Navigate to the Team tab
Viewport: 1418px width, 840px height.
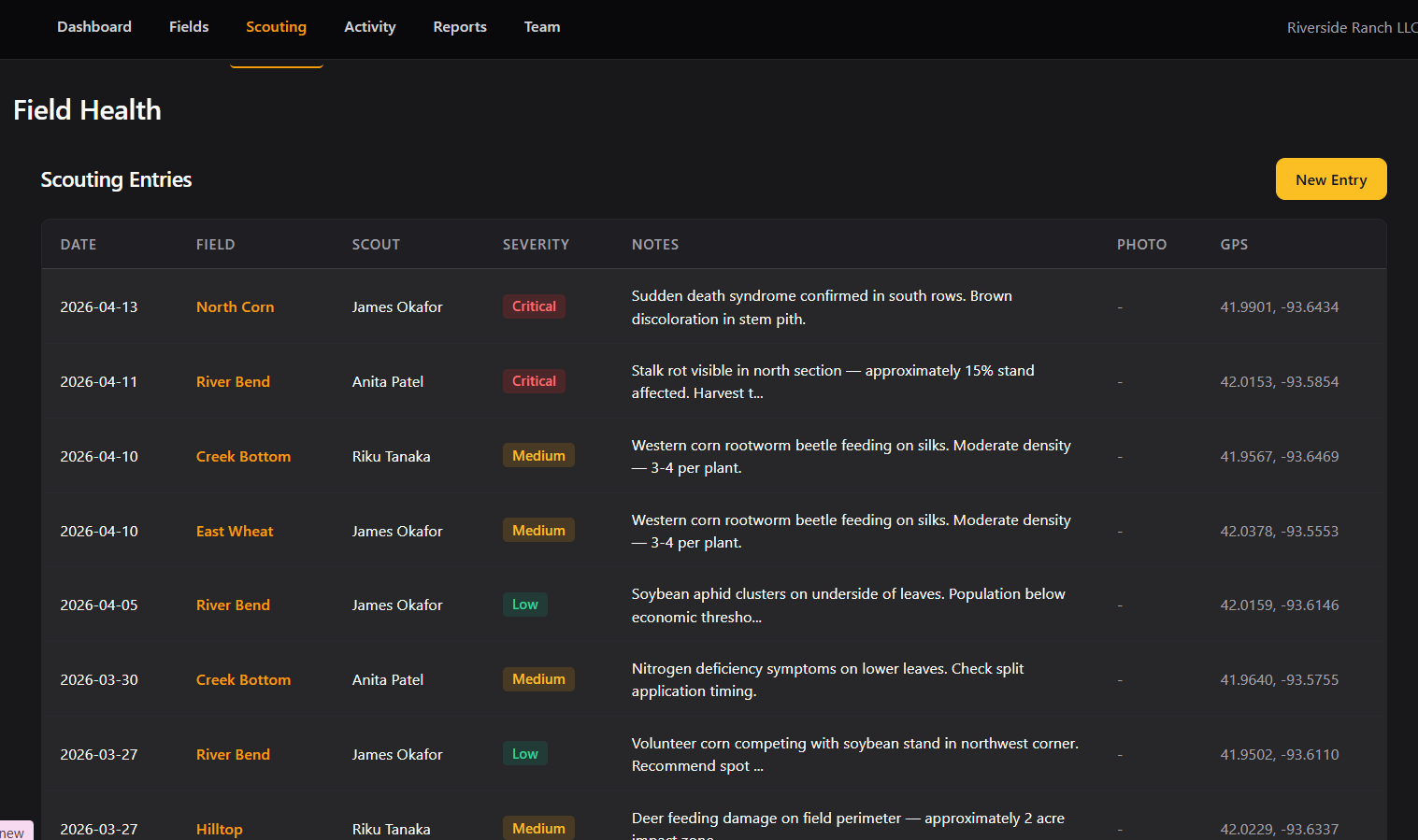click(541, 27)
